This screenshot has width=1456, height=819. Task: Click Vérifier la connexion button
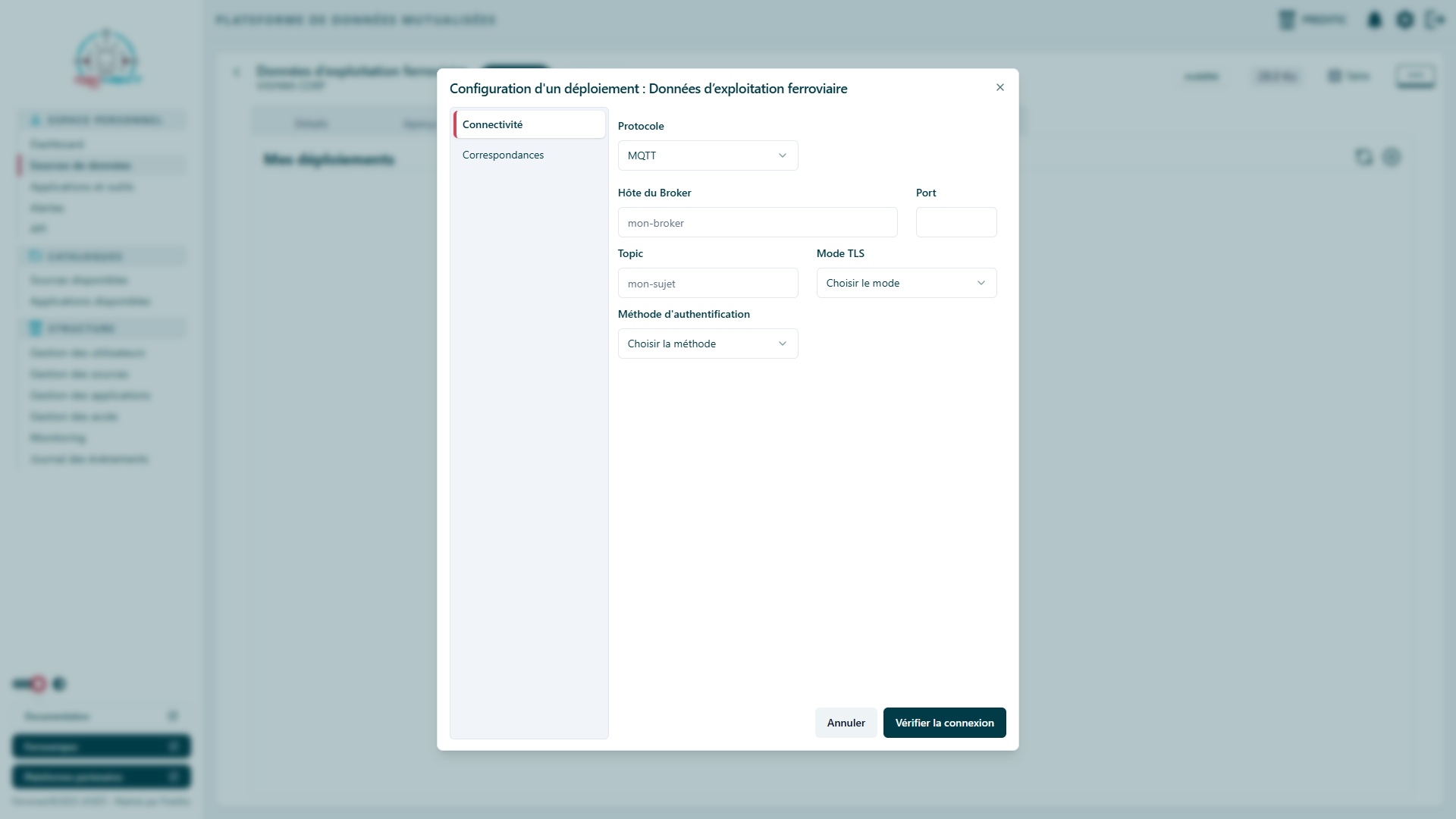click(944, 723)
